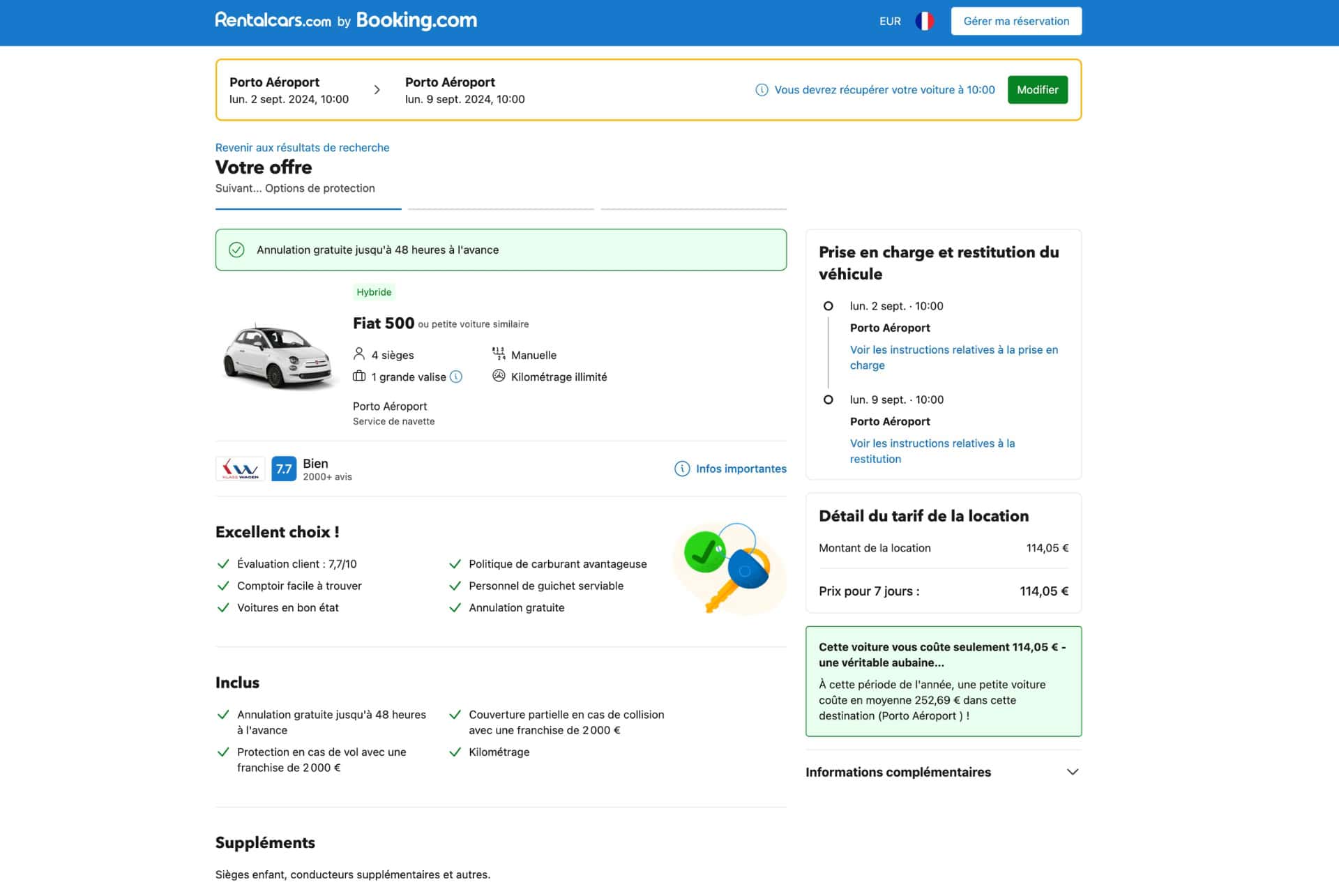Click the Klass Wagen supplier logo
This screenshot has height=896, width=1339.
click(240, 469)
